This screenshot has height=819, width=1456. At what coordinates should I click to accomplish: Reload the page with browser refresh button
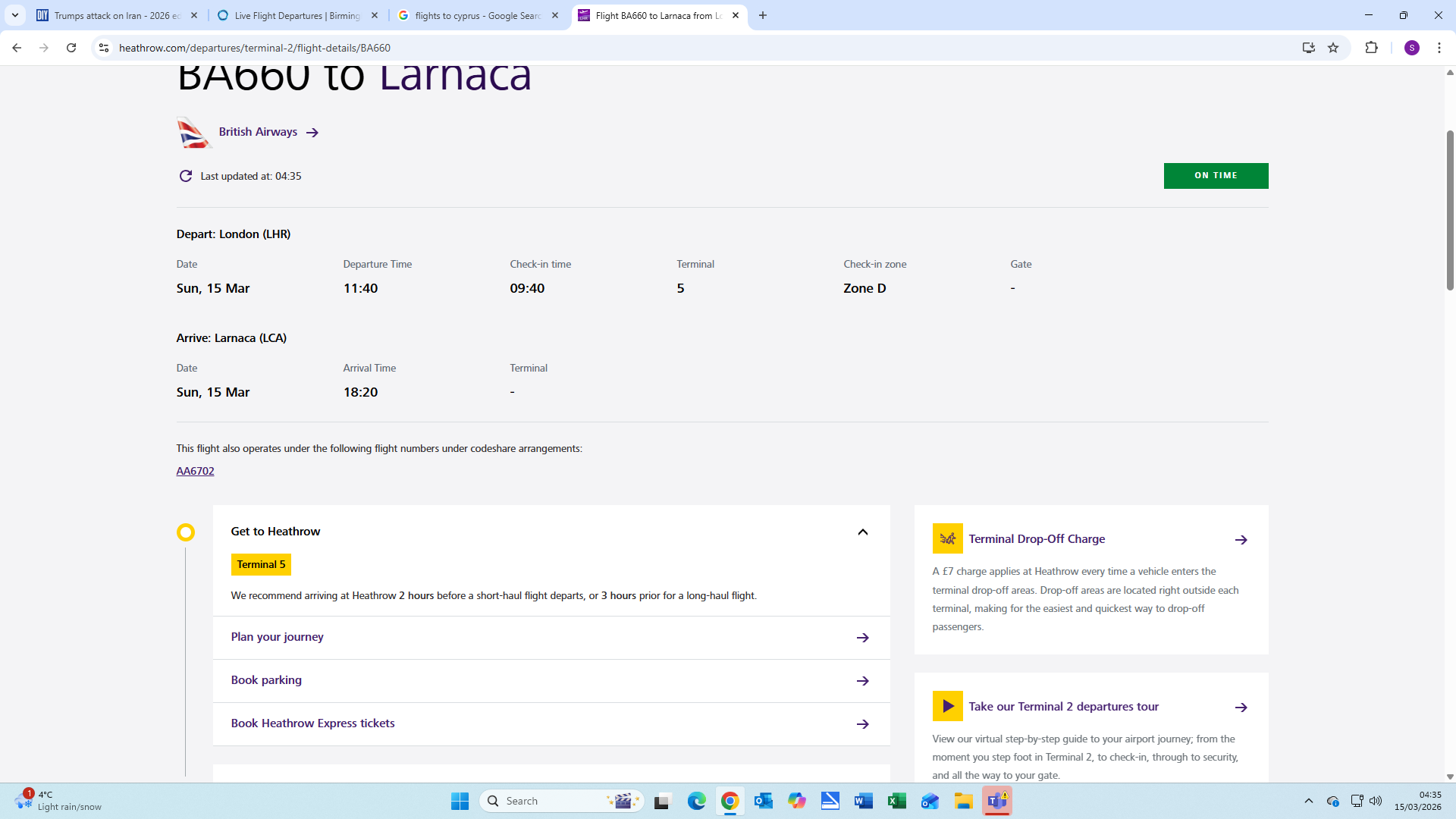tap(71, 48)
